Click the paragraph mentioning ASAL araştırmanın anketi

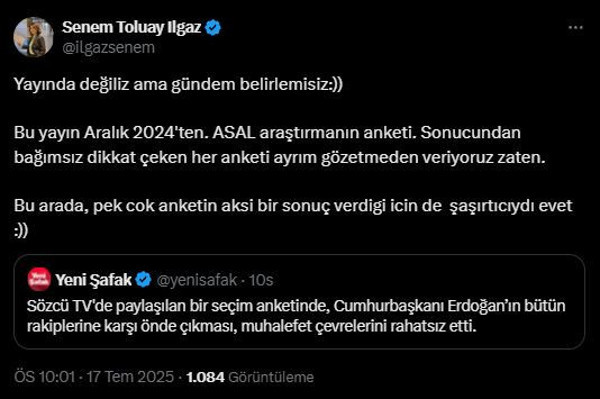(x=280, y=145)
